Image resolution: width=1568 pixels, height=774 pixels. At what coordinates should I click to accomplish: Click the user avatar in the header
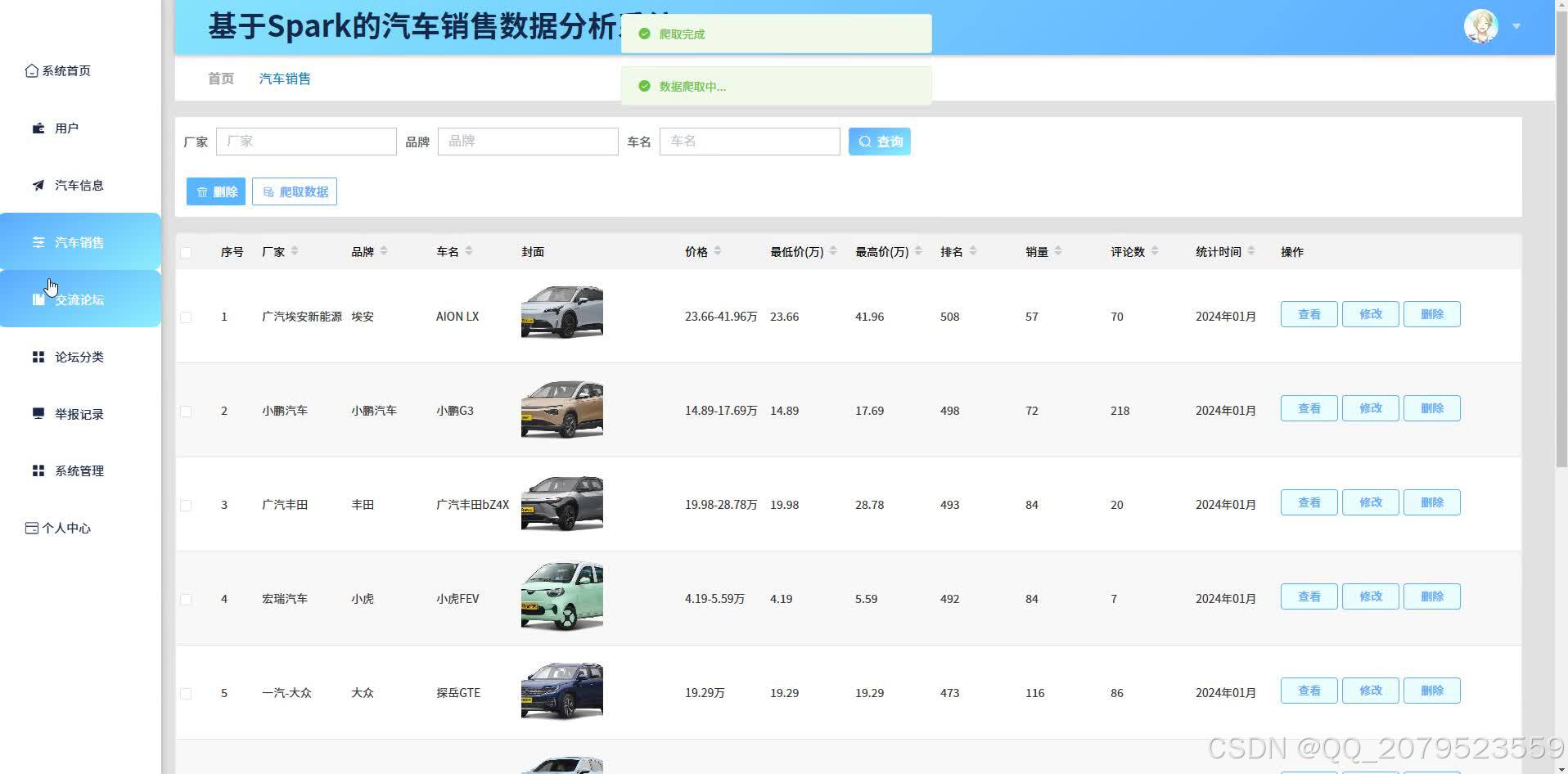pyautogui.click(x=1480, y=26)
